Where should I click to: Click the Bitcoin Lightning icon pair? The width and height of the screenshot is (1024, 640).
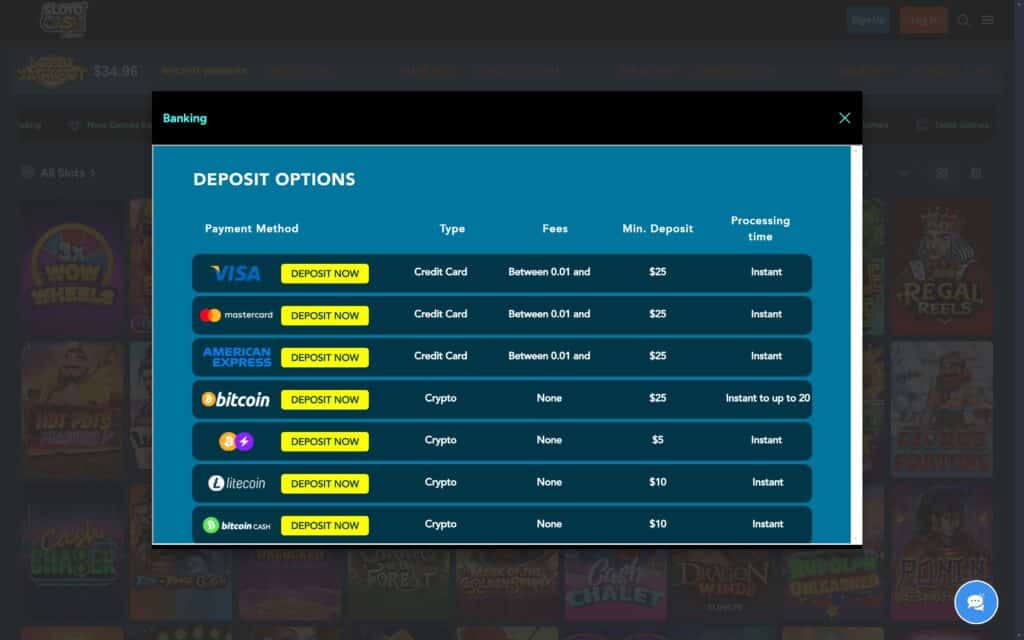click(x=236, y=441)
